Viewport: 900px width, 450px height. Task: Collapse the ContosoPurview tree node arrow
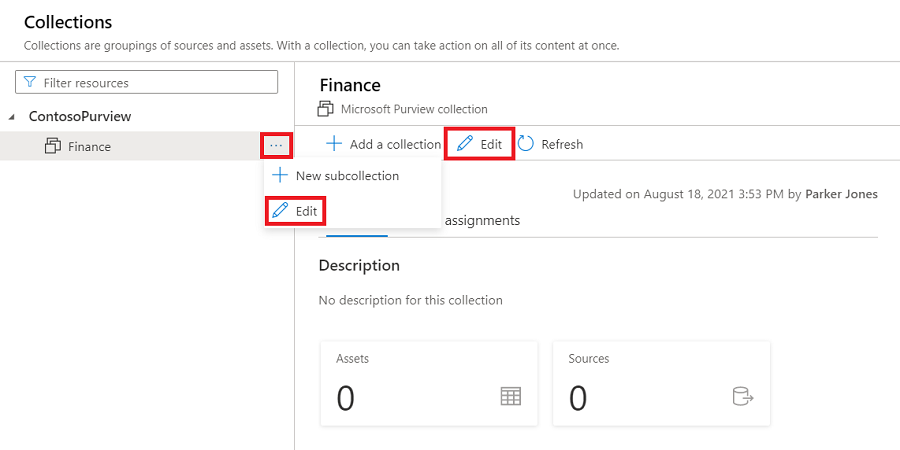point(12,117)
